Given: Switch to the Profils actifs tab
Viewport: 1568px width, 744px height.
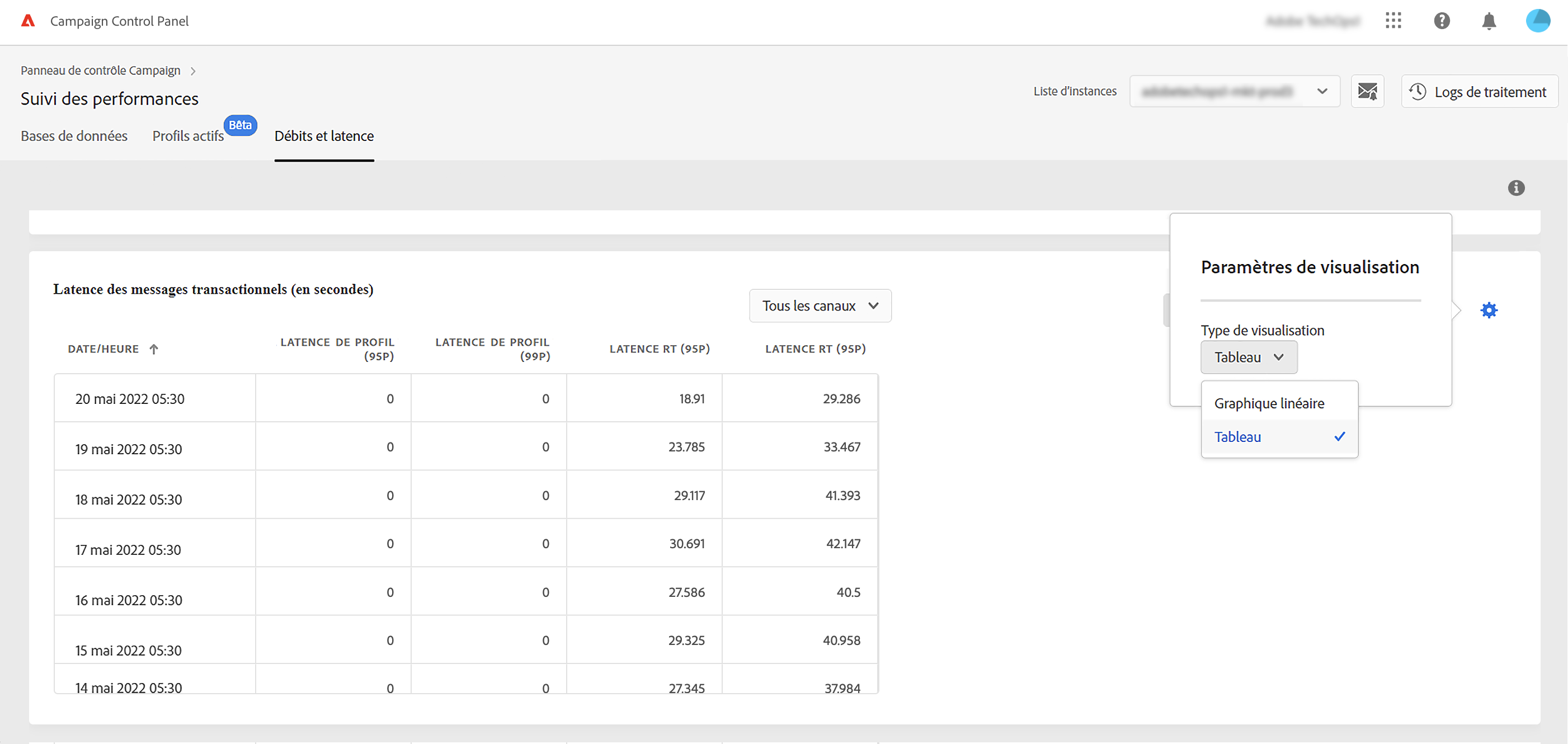Looking at the screenshot, I should point(188,136).
